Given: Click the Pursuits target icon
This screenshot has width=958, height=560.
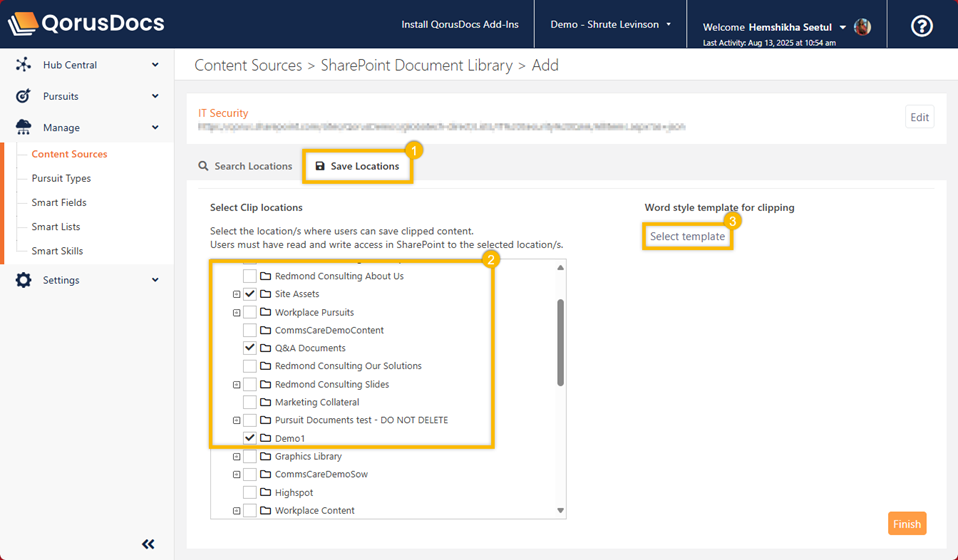Looking at the screenshot, I should click(23, 96).
